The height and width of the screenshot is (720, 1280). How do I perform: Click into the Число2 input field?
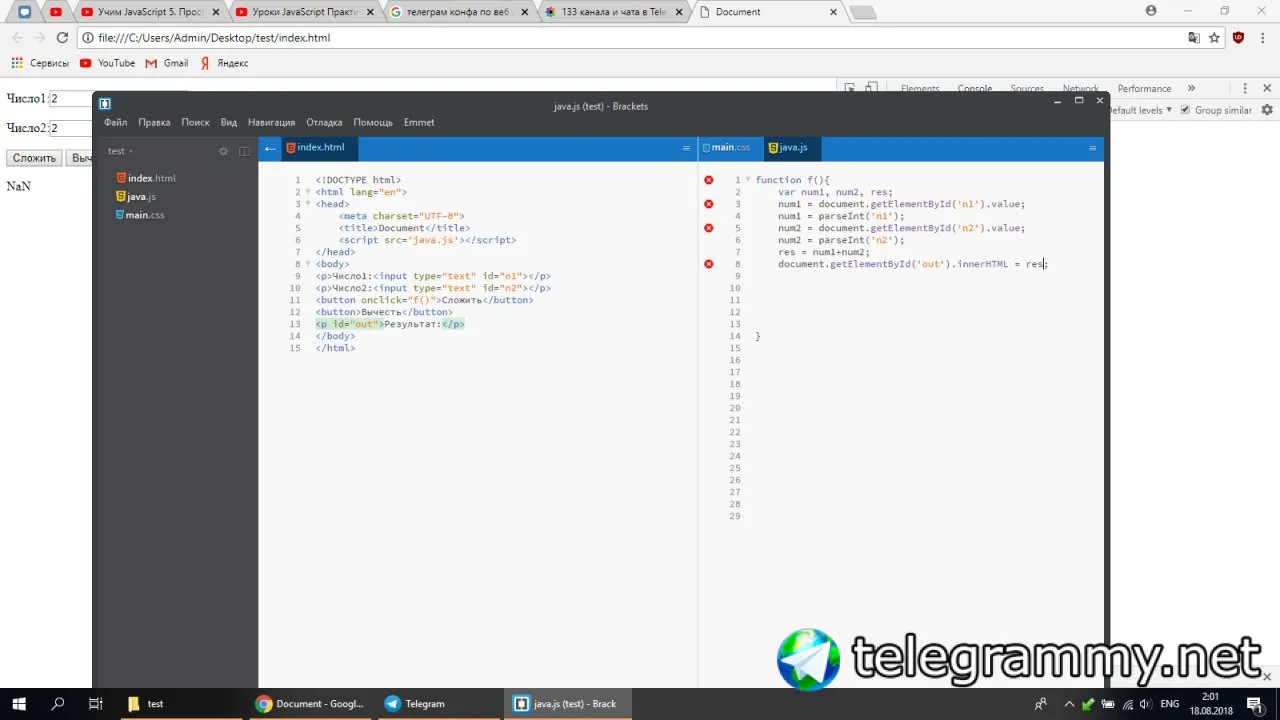(70, 128)
